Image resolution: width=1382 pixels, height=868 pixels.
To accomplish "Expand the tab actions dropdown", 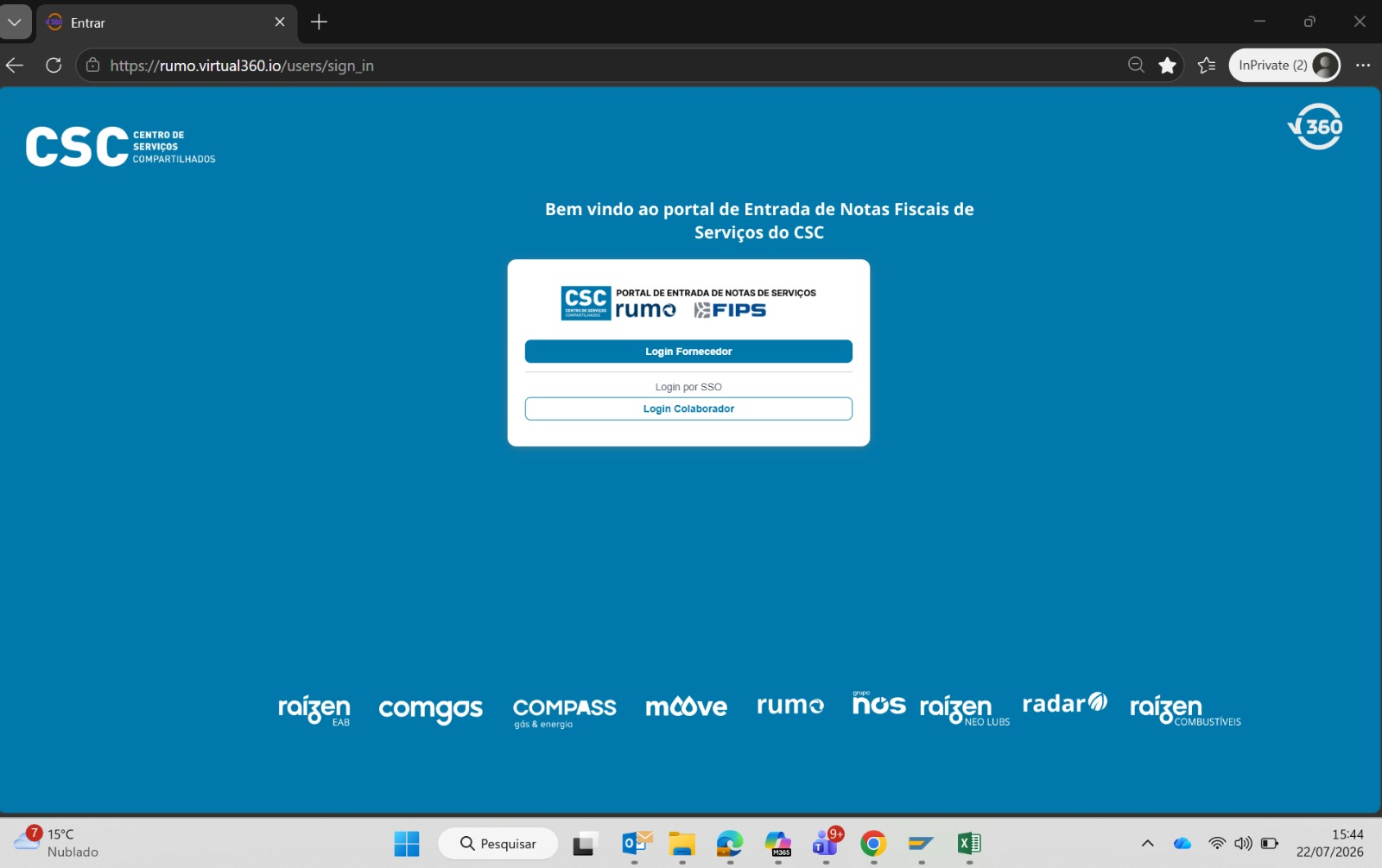I will coord(15,22).
